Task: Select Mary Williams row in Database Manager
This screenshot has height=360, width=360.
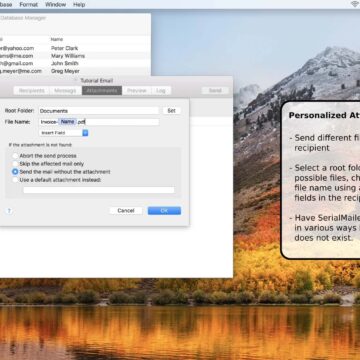Action: coord(75,56)
